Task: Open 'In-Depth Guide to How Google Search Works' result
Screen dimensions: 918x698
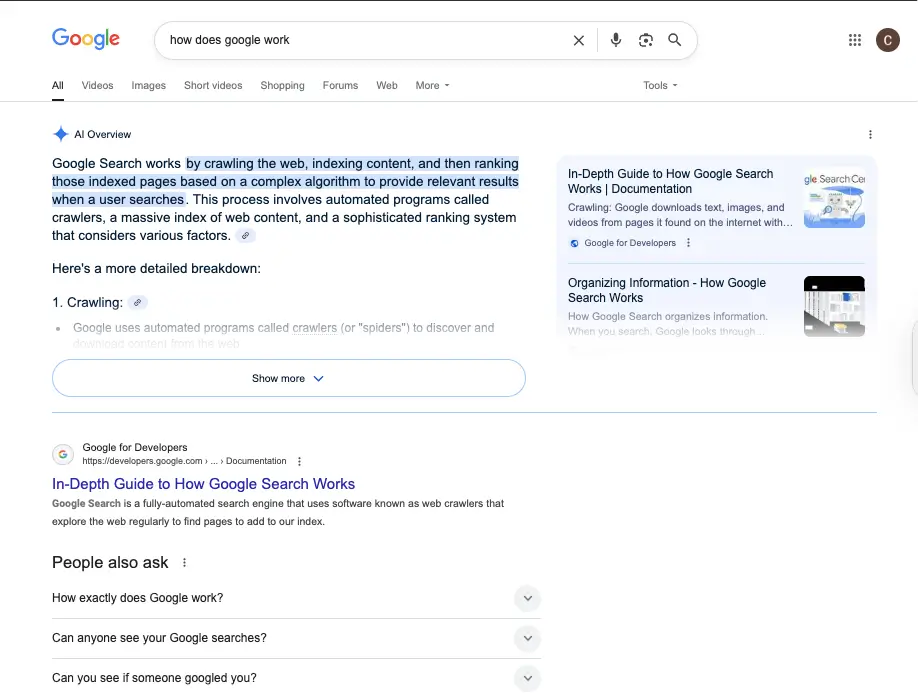Action: coord(203,484)
